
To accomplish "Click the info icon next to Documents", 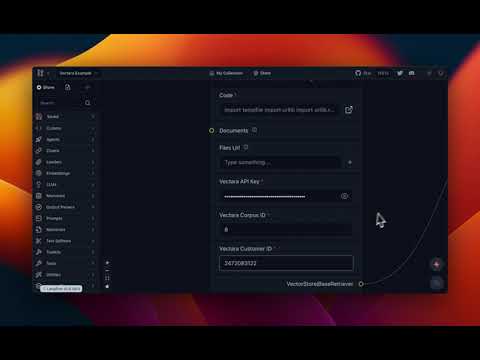I will pos(254,130).
